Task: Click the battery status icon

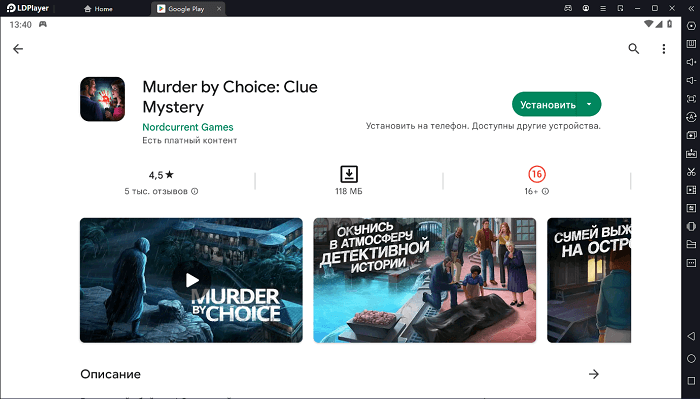Action: pyautogui.click(x=670, y=24)
